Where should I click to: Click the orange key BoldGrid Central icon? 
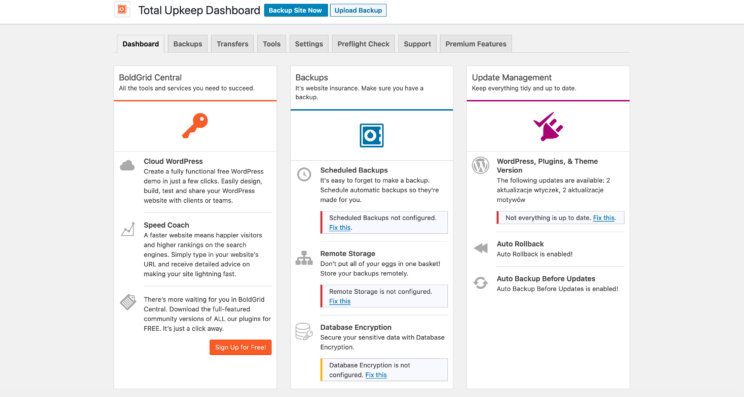195,126
